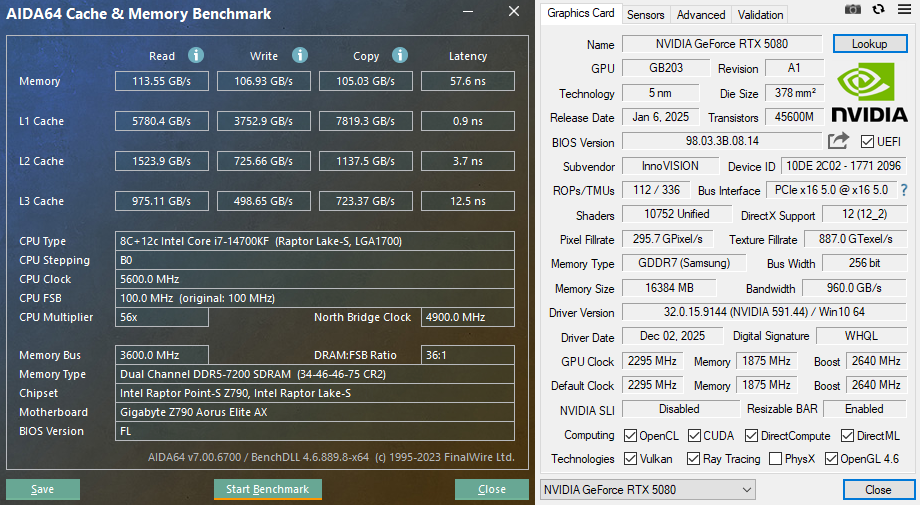Toggle the CUDA checkbox
The image size is (920, 505).
[694, 435]
